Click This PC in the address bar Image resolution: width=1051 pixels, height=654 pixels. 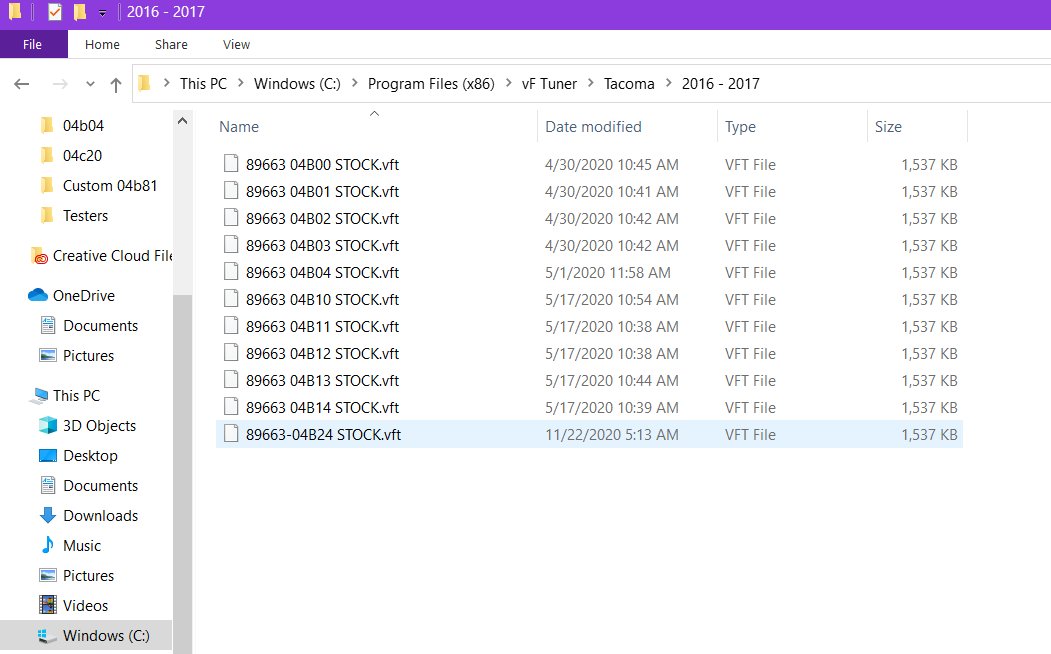[x=203, y=84]
